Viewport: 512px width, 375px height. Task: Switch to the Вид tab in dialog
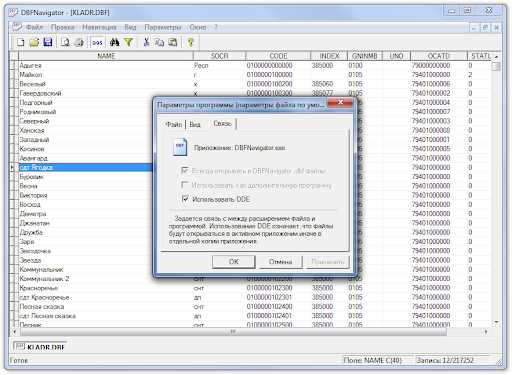coord(195,125)
